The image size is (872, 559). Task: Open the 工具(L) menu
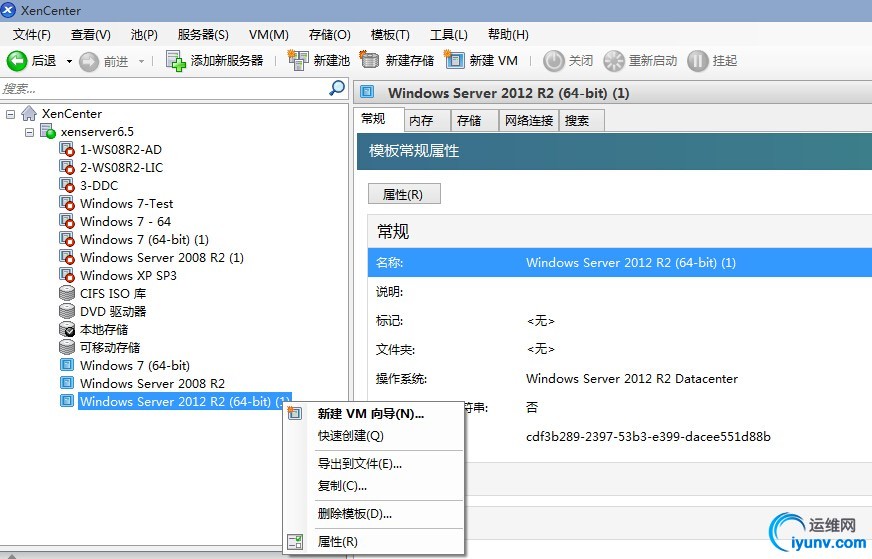coord(449,34)
